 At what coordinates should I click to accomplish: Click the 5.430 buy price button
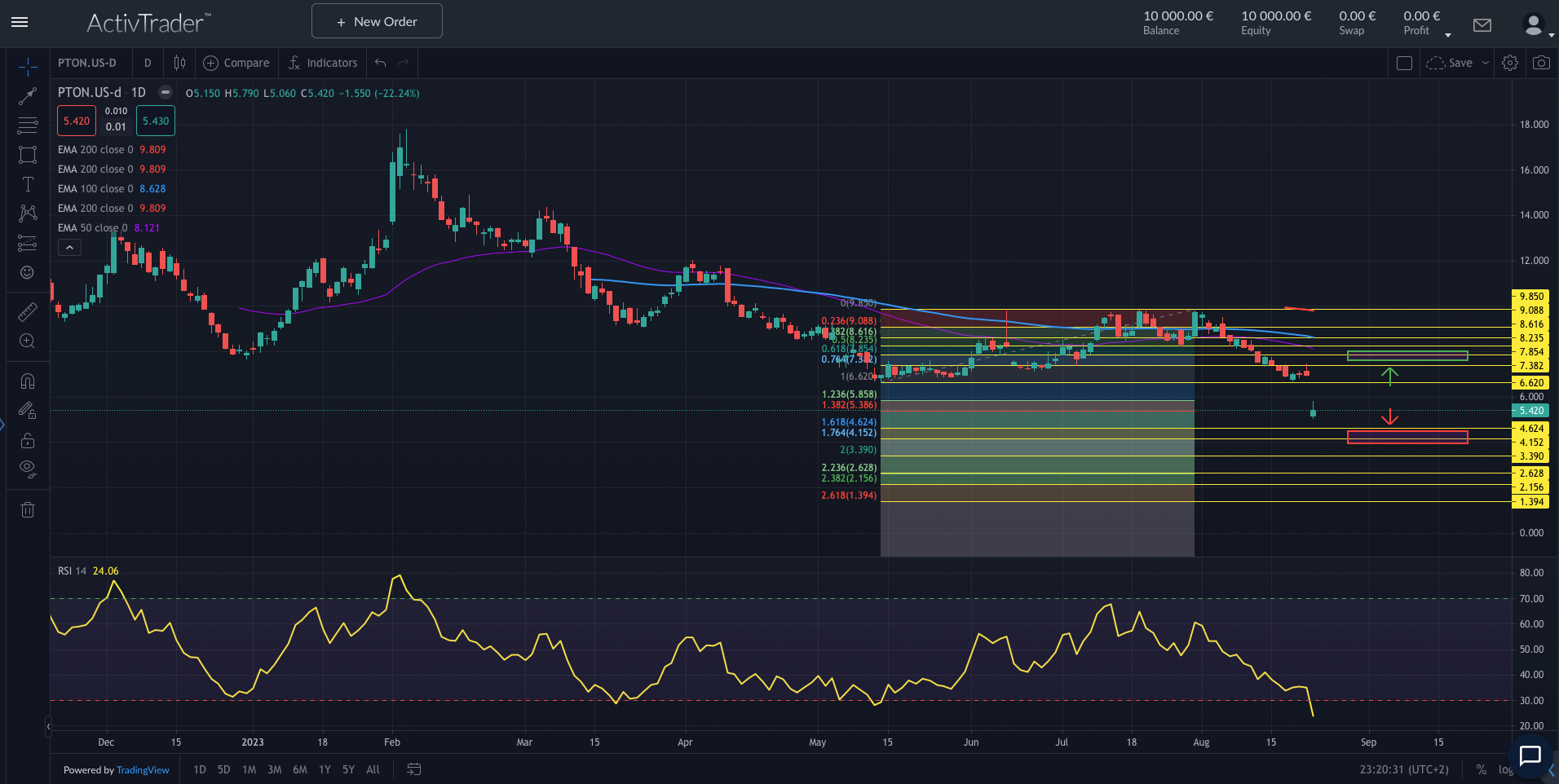coord(156,121)
